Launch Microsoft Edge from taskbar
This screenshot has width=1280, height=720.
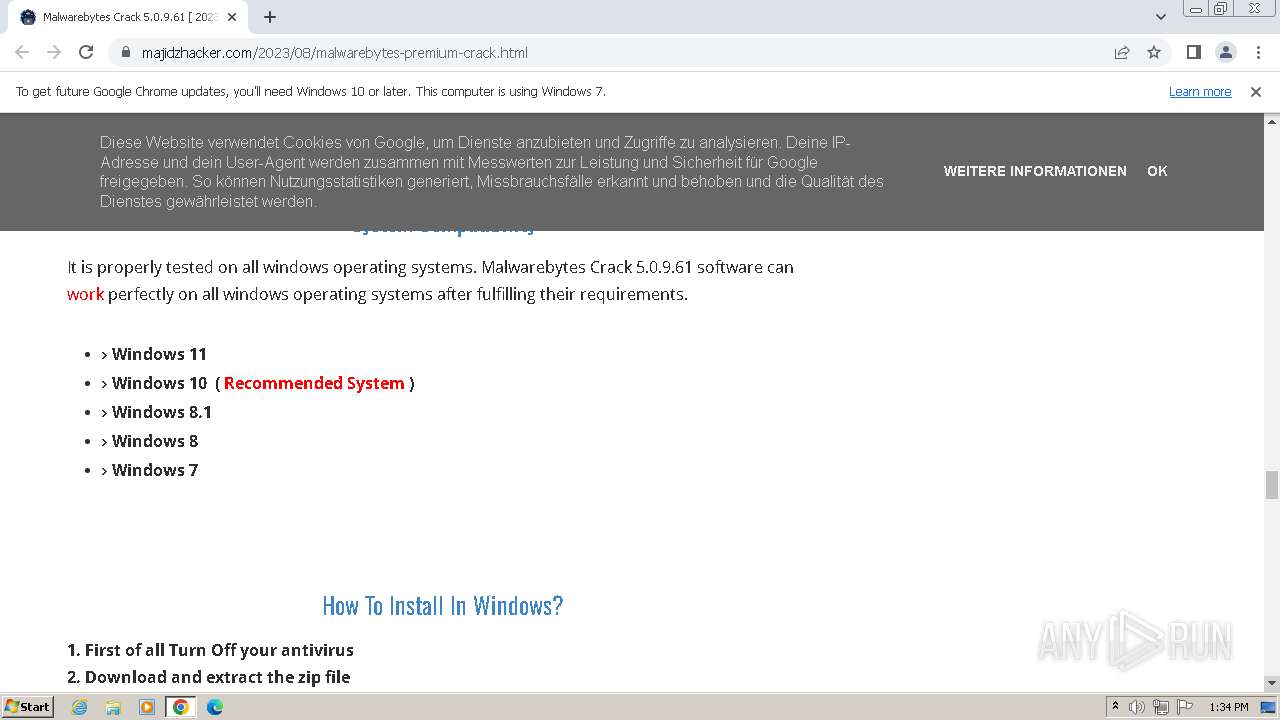point(214,707)
